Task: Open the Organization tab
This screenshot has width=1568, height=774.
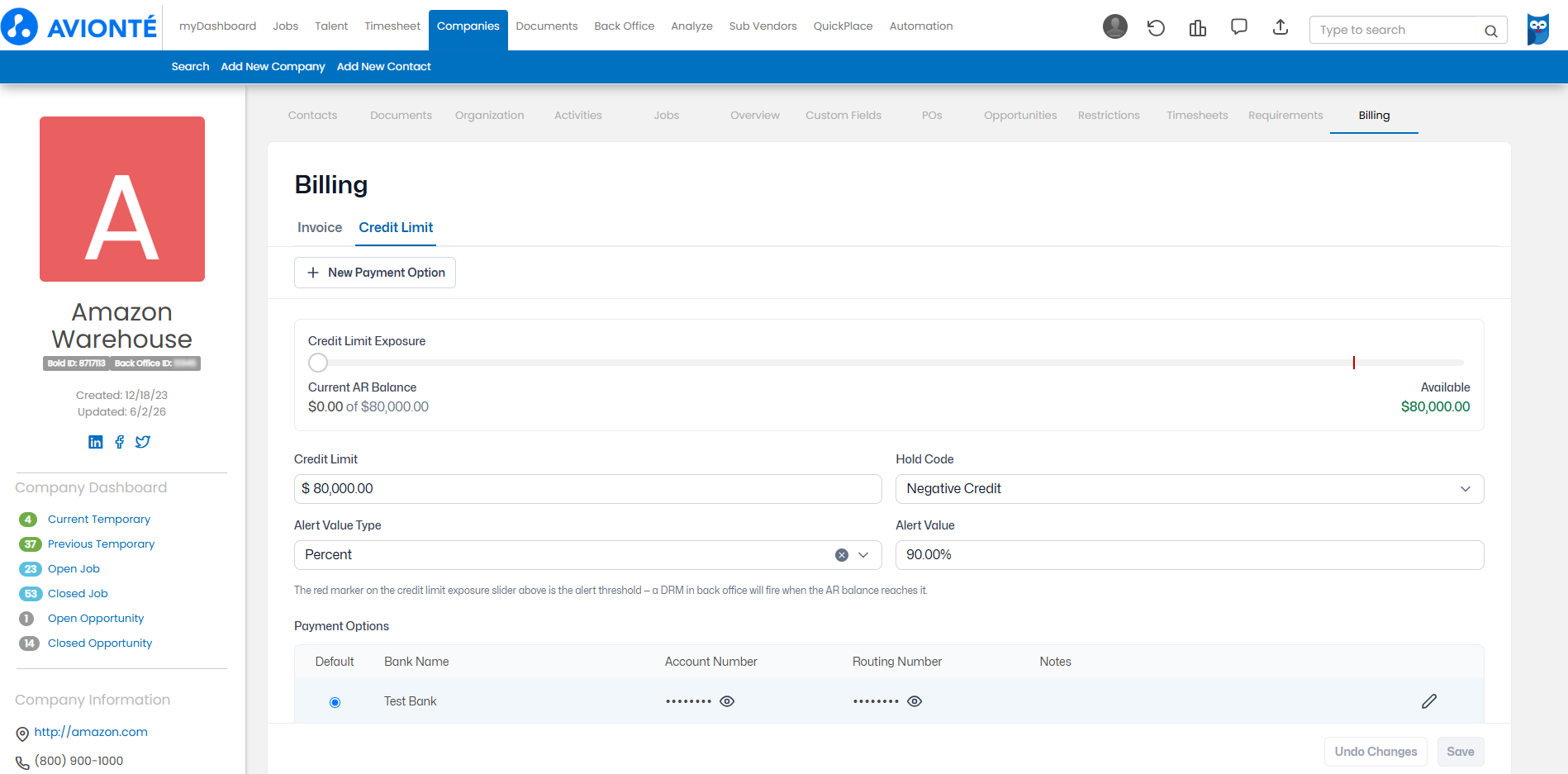Action: tap(490, 116)
